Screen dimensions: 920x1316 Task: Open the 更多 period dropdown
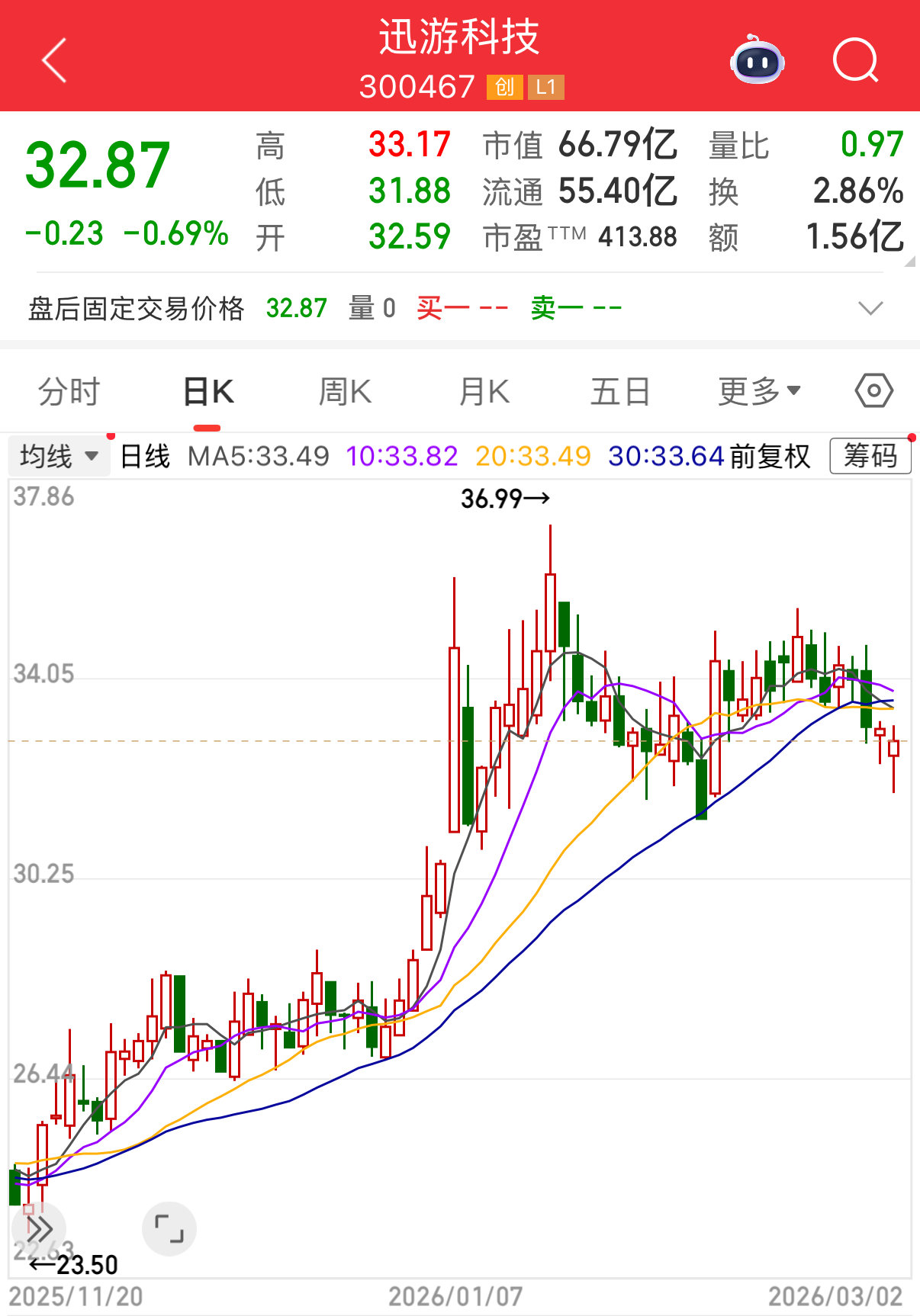tap(759, 392)
